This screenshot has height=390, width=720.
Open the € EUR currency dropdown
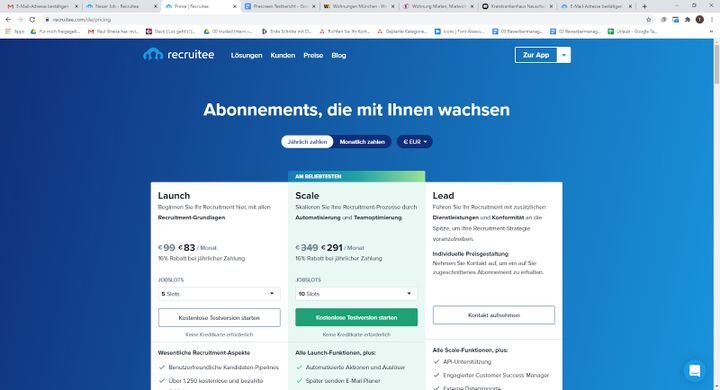coord(415,142)
